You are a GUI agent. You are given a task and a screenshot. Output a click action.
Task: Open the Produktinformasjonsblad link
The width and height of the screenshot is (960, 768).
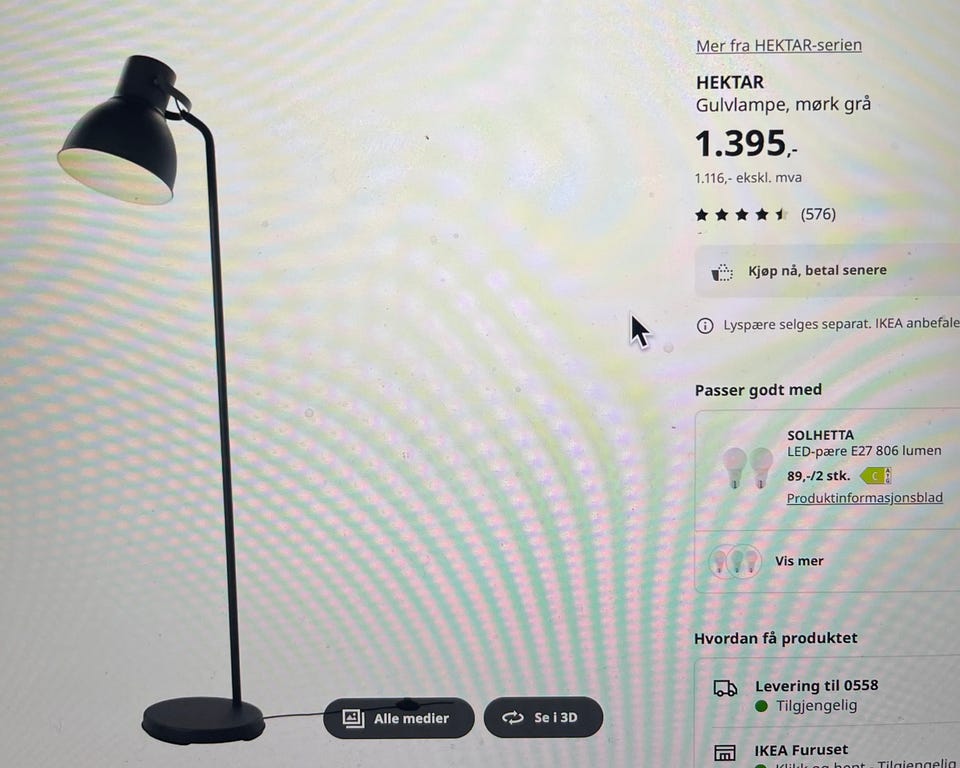(x=864, y=498)
